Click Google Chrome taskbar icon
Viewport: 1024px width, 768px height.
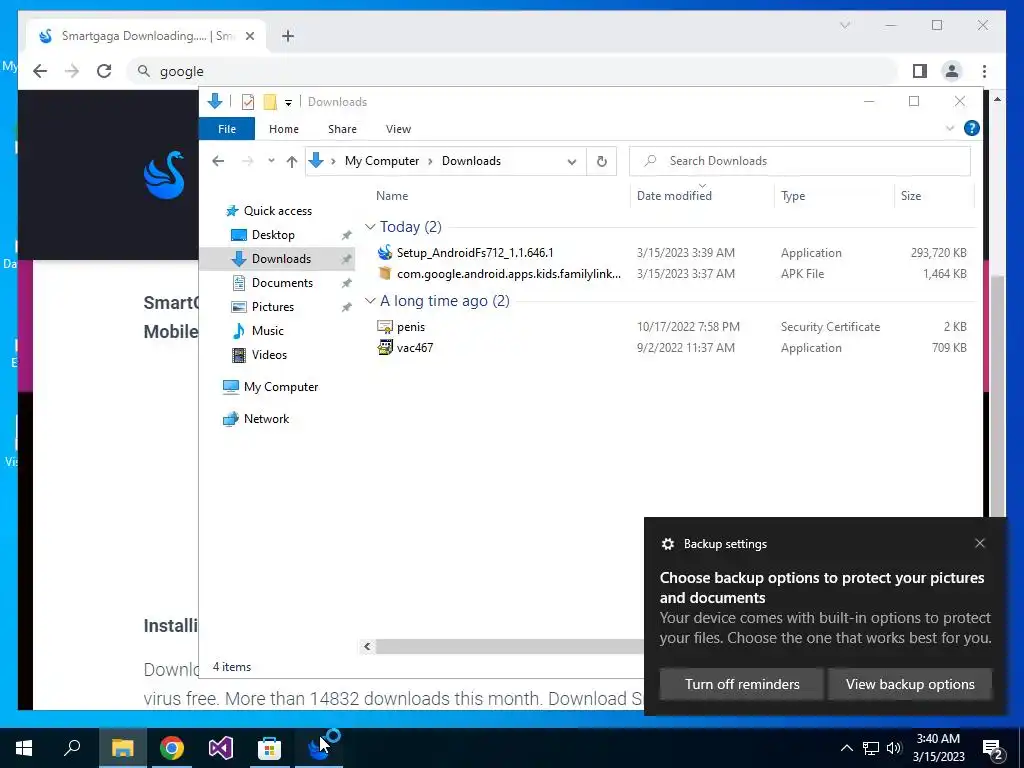pos(172,748)
